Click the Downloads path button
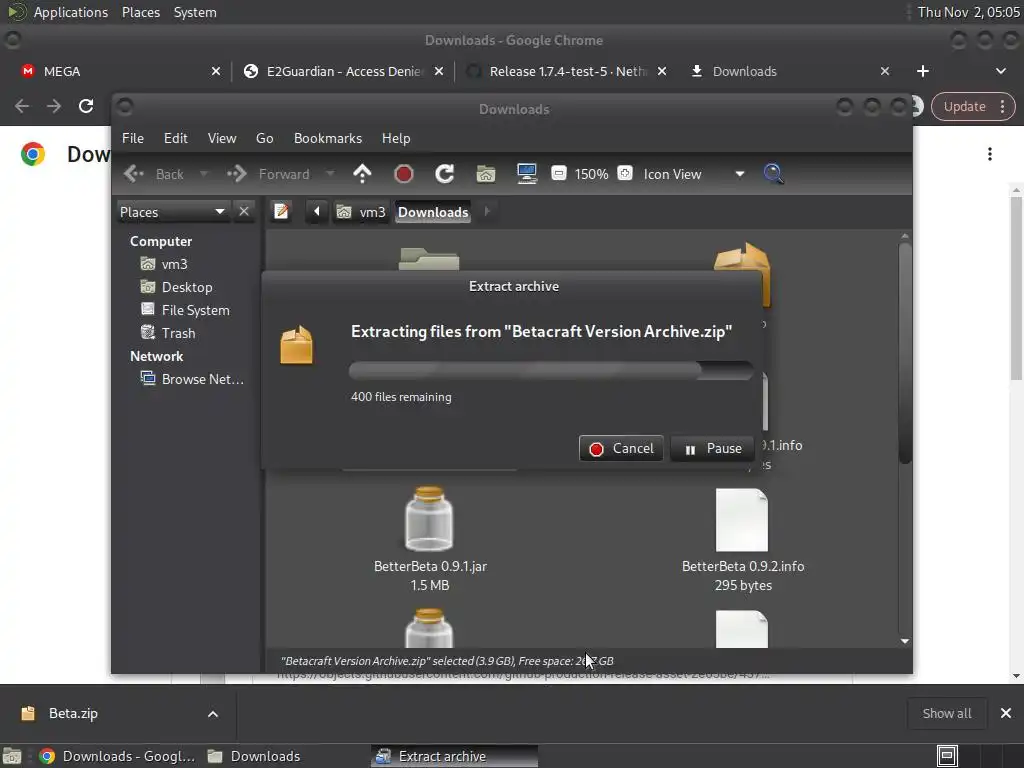1024x768 pixels. (433, 212)
